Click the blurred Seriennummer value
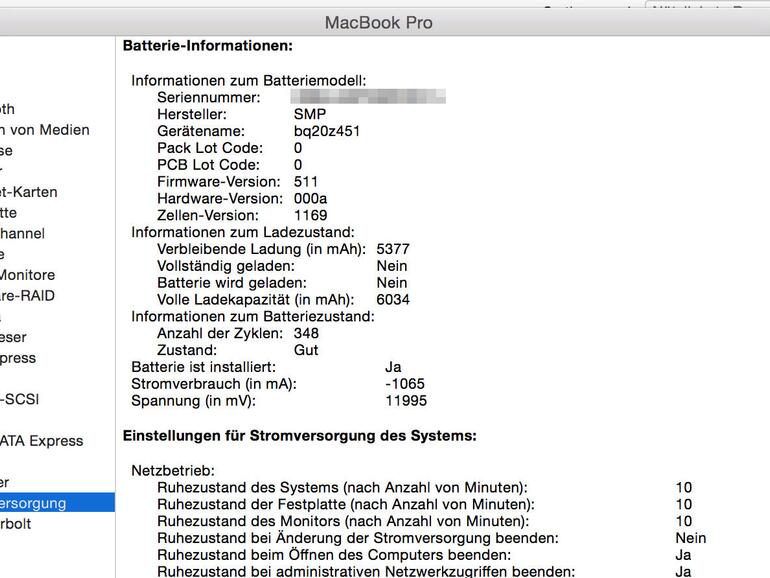The image size is (770, 578). point(368,96)
